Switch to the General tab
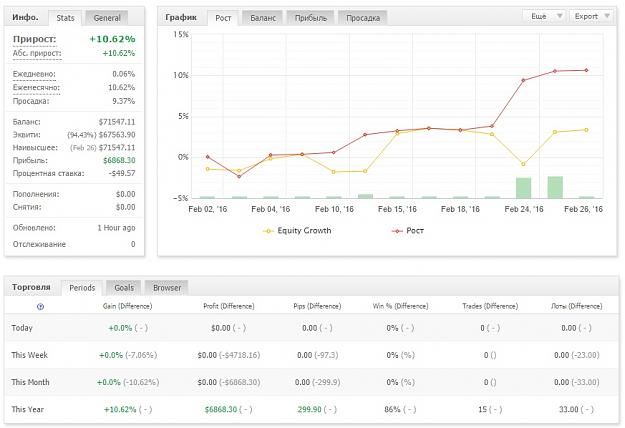Viewport: 625px width, 428px height. point(107,18)
